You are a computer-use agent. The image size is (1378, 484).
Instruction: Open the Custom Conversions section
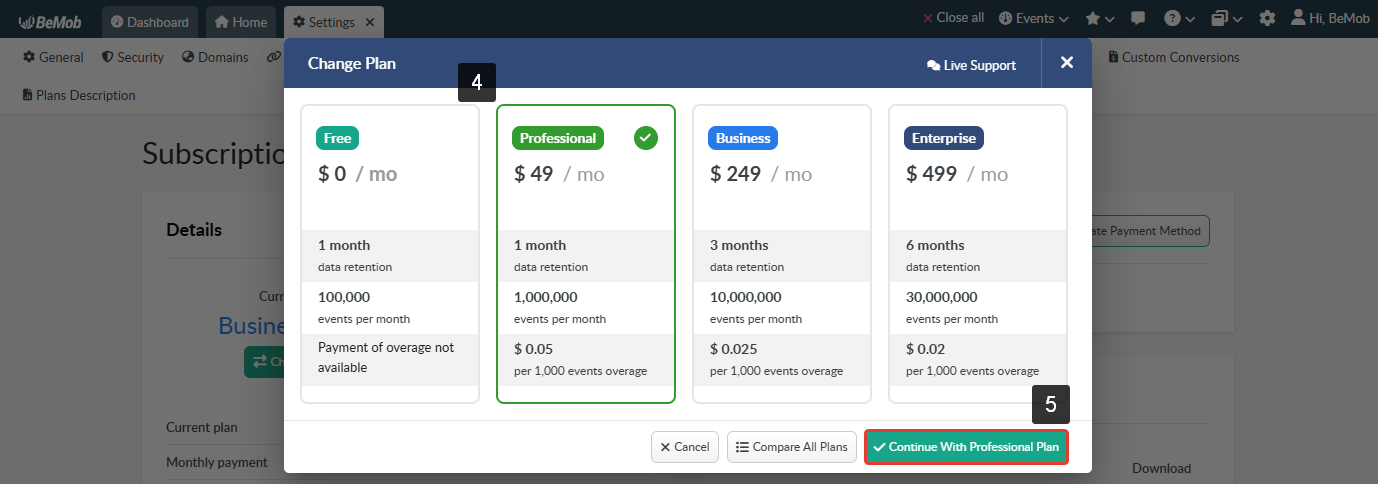point(1173,57)
